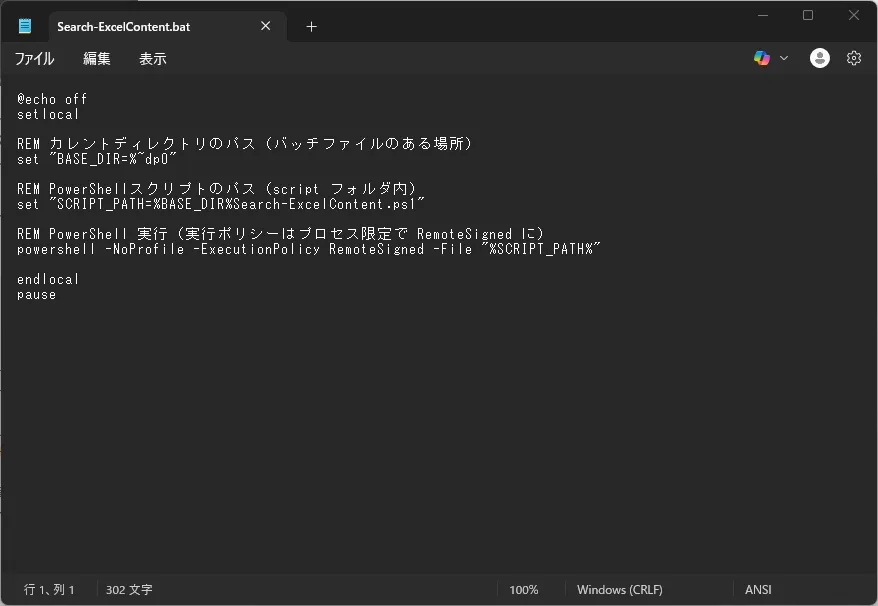The width and height of the screenshot is (878, 606).
Task: Open the ファイル menu
Action: coord(34,58)
